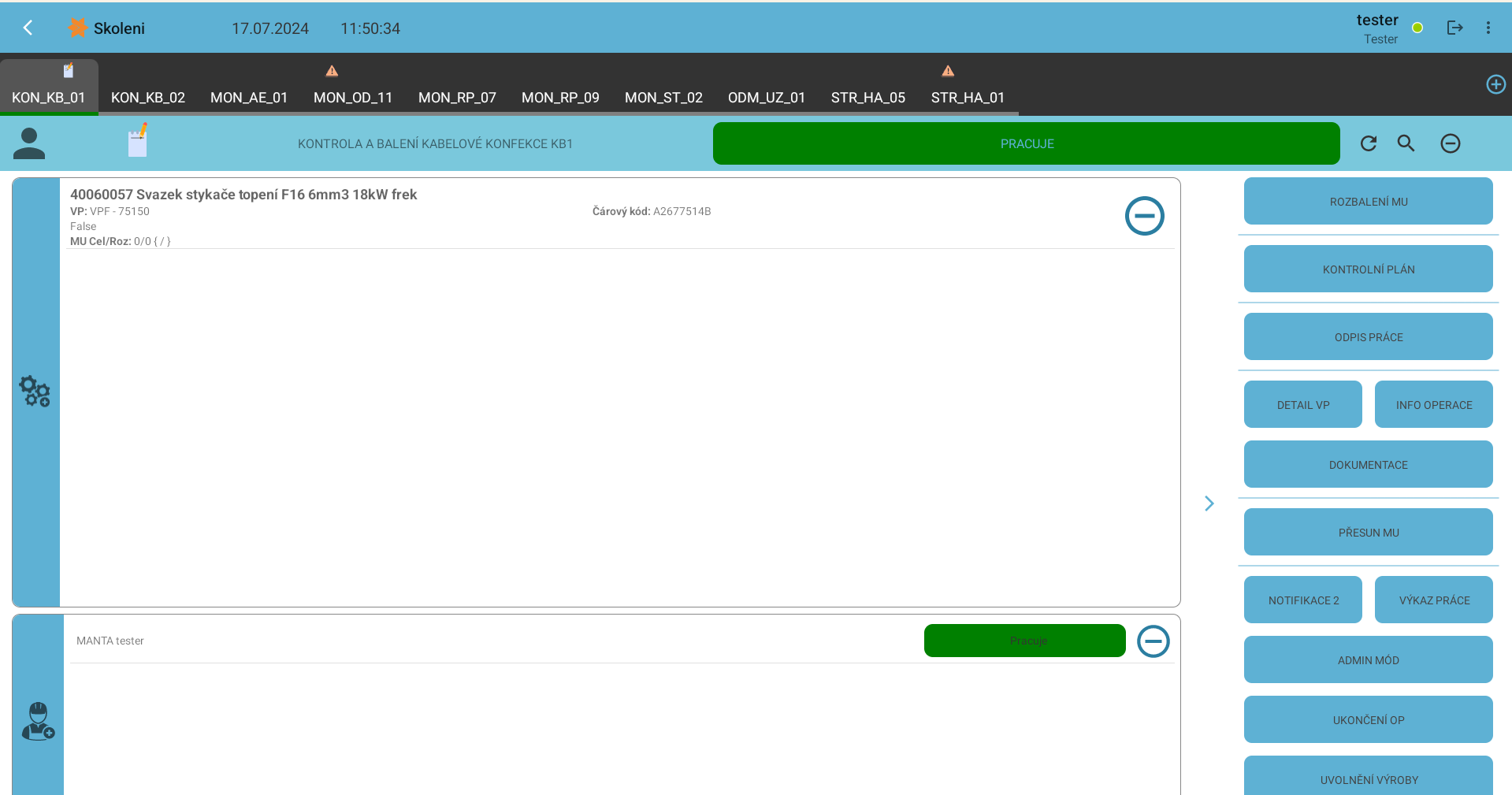This screenshot has width=1512, height=795.
Task: Click the green PRACUJE status bar
Action: point(1026,143)
